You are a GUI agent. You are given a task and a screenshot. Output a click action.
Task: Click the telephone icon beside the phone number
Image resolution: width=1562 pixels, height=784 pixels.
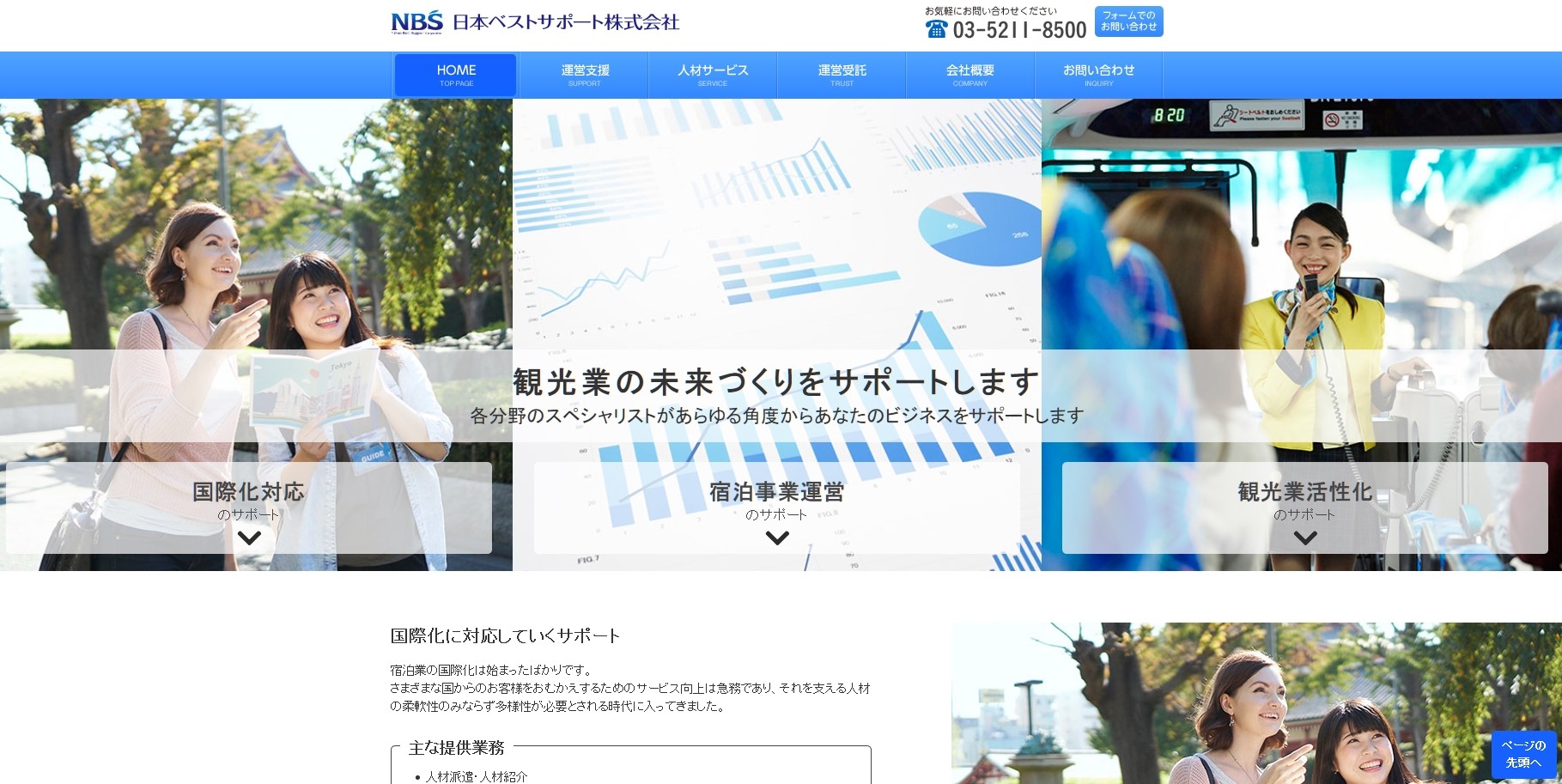[x=936, y=29]
